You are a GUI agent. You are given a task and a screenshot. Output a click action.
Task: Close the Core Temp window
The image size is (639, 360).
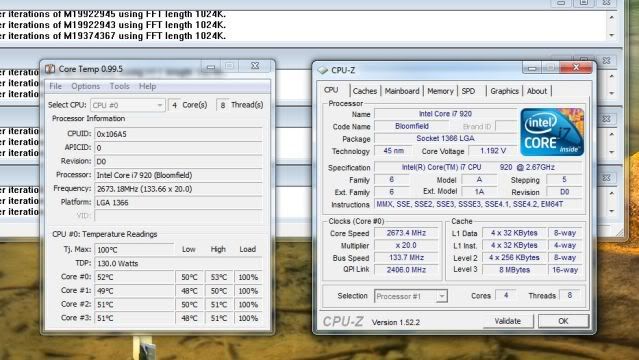(x=255, y=66)
